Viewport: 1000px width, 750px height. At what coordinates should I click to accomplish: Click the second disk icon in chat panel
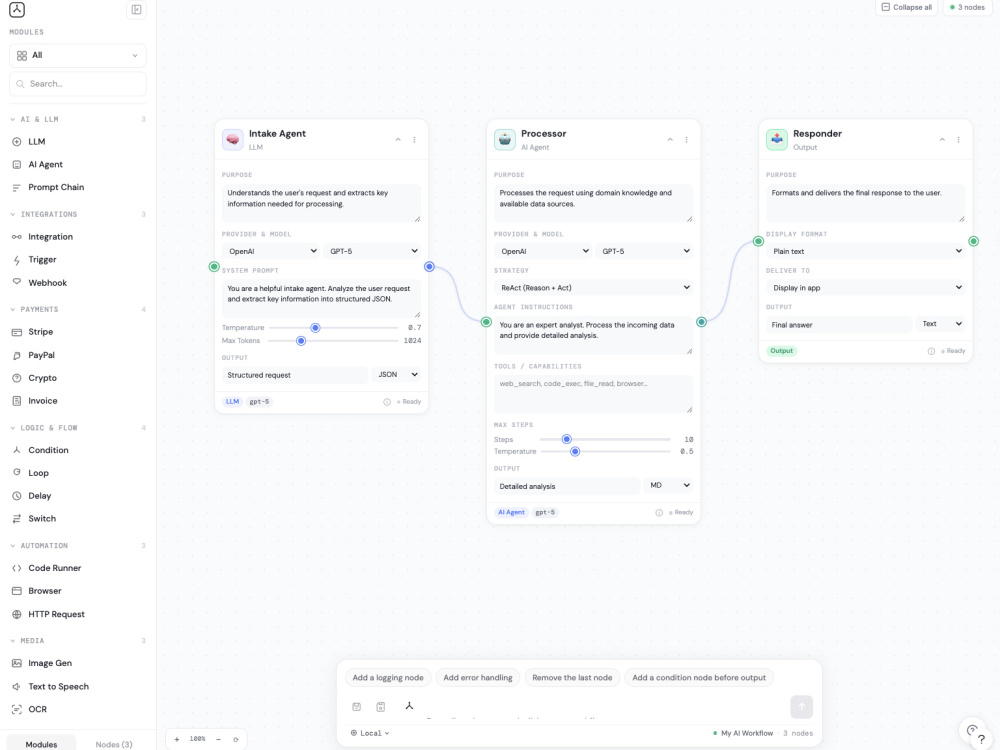381,707
